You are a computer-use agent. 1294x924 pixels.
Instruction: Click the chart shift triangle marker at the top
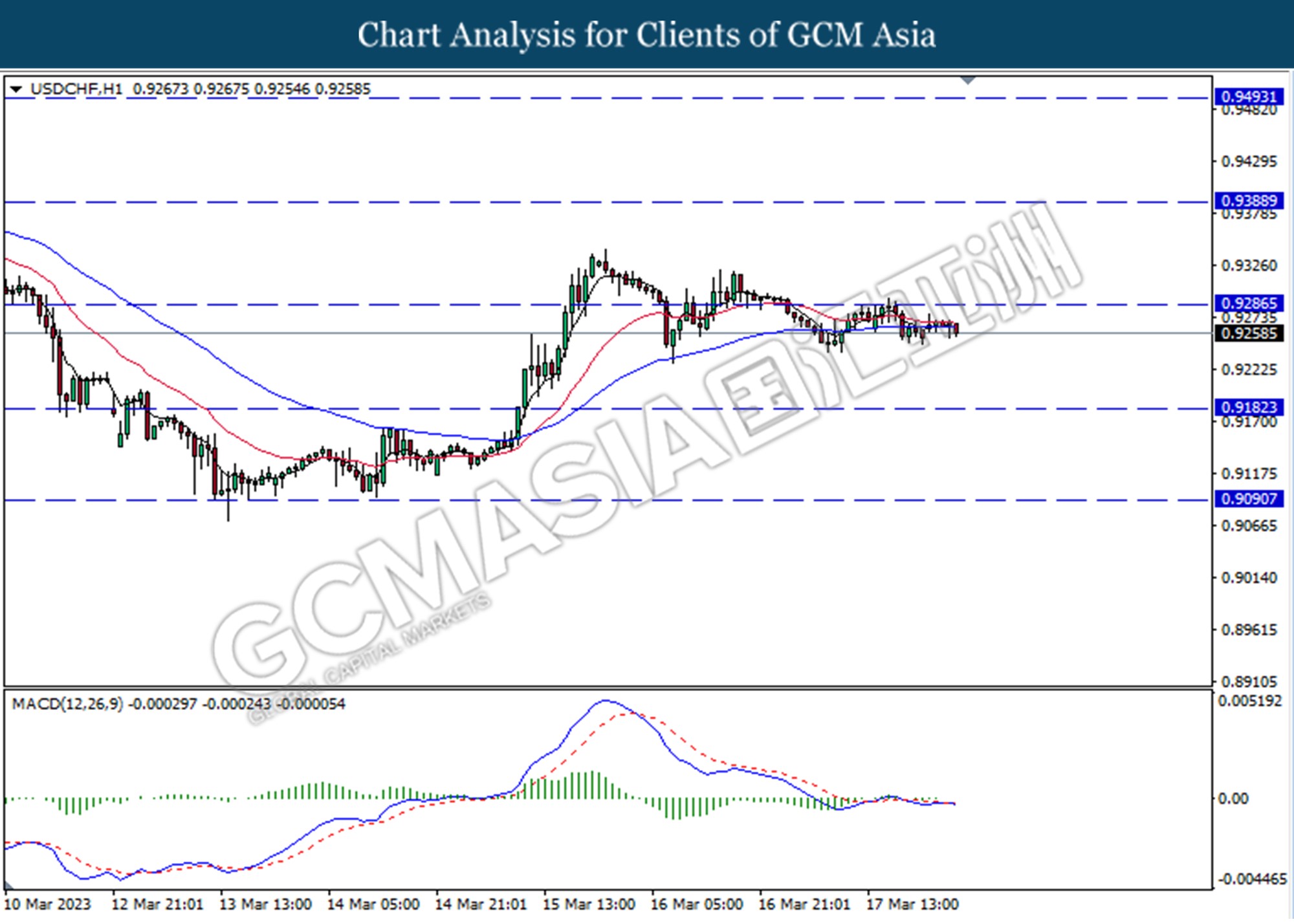(x=968, y=80)
